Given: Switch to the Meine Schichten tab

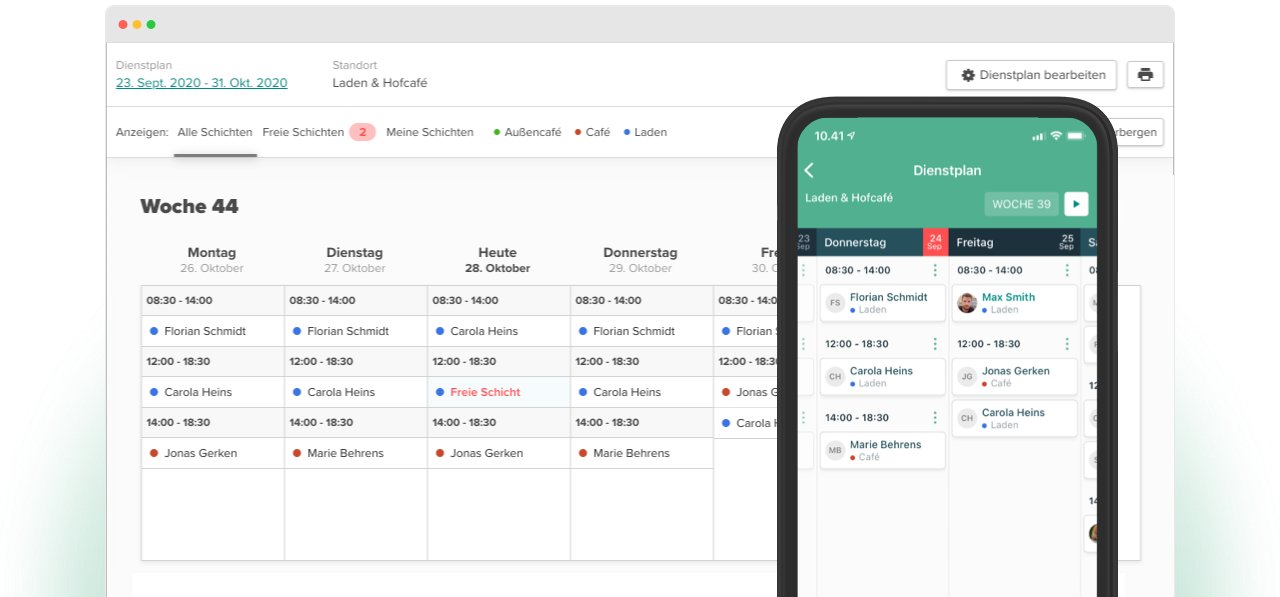Looking at the screenshot, I should point(430,132).
